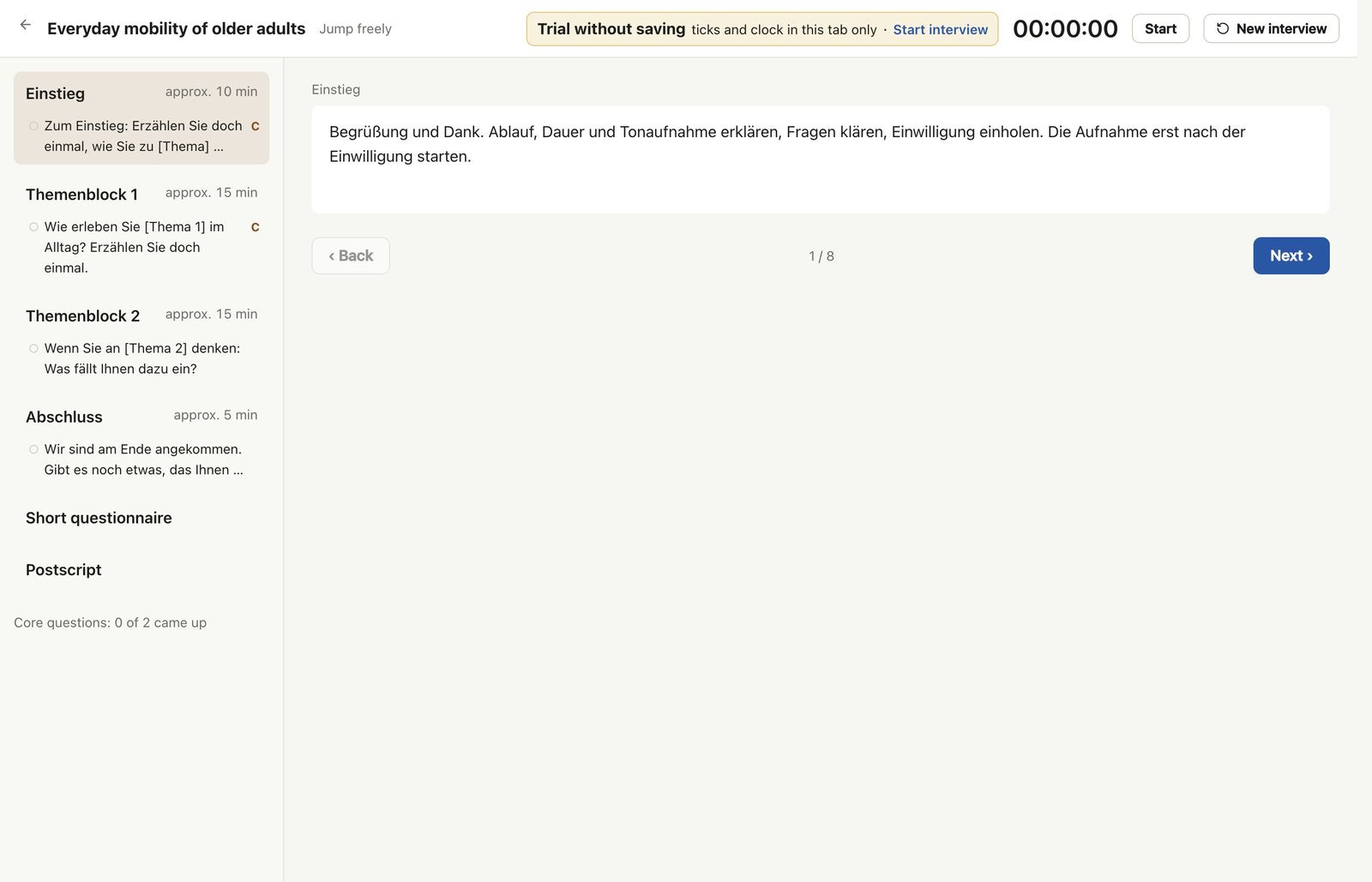Screen dimensions: 1372x882
Task: Click the reload icon in New interview button
Action: click(x=1223, y=28)
